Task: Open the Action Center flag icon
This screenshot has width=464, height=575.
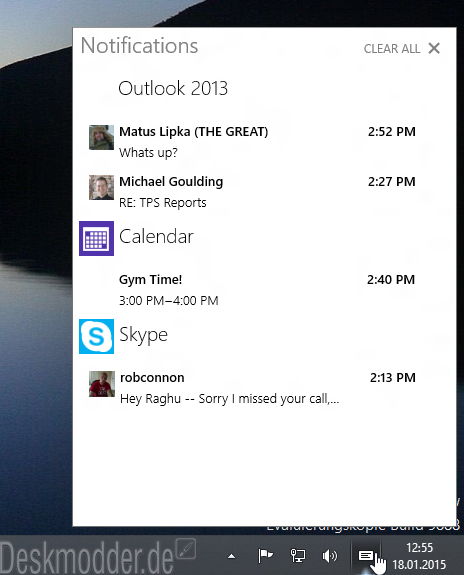Action: [265, 556]
